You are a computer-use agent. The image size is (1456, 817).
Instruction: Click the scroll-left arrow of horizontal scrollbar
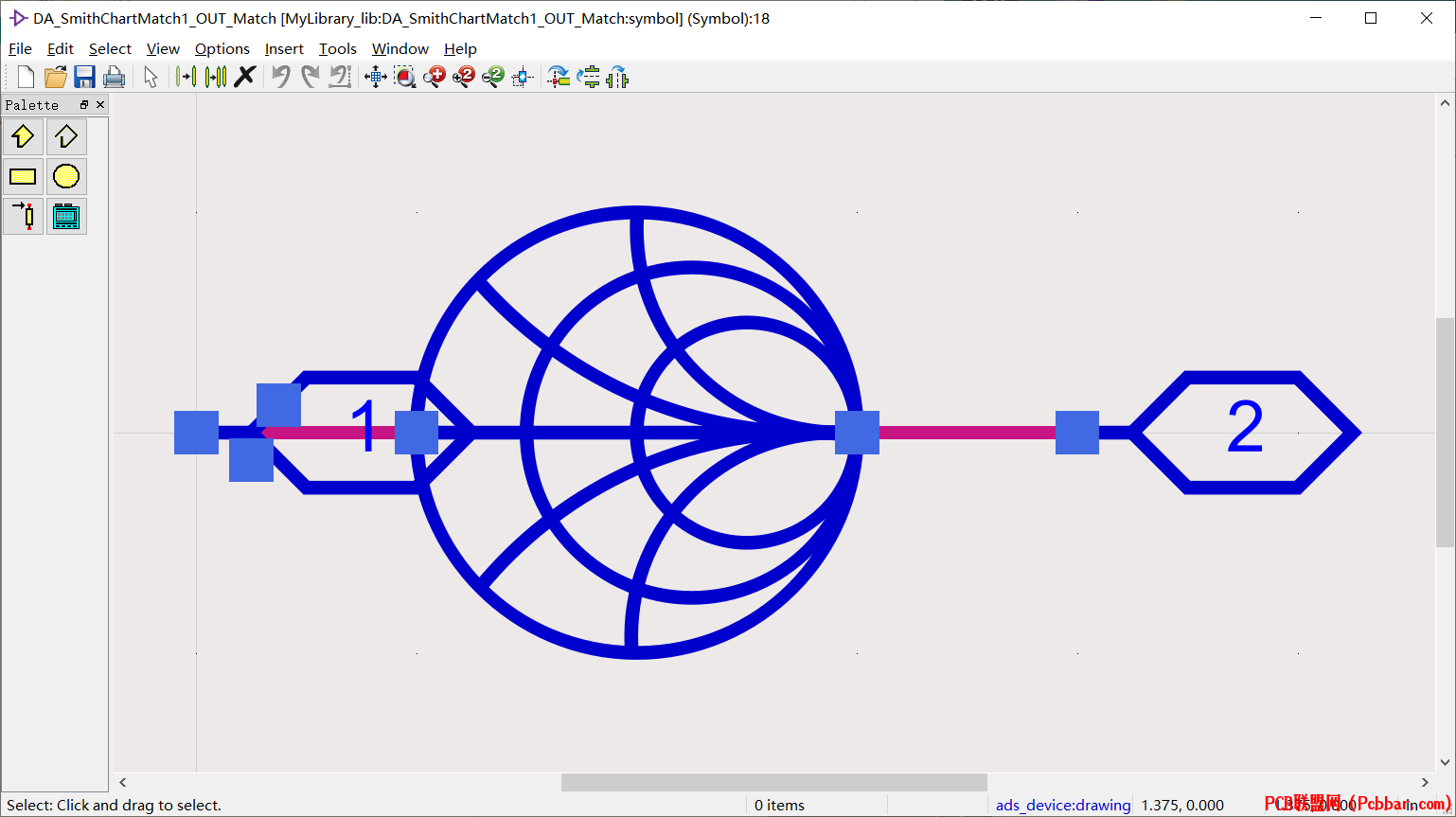coord(123,783)
